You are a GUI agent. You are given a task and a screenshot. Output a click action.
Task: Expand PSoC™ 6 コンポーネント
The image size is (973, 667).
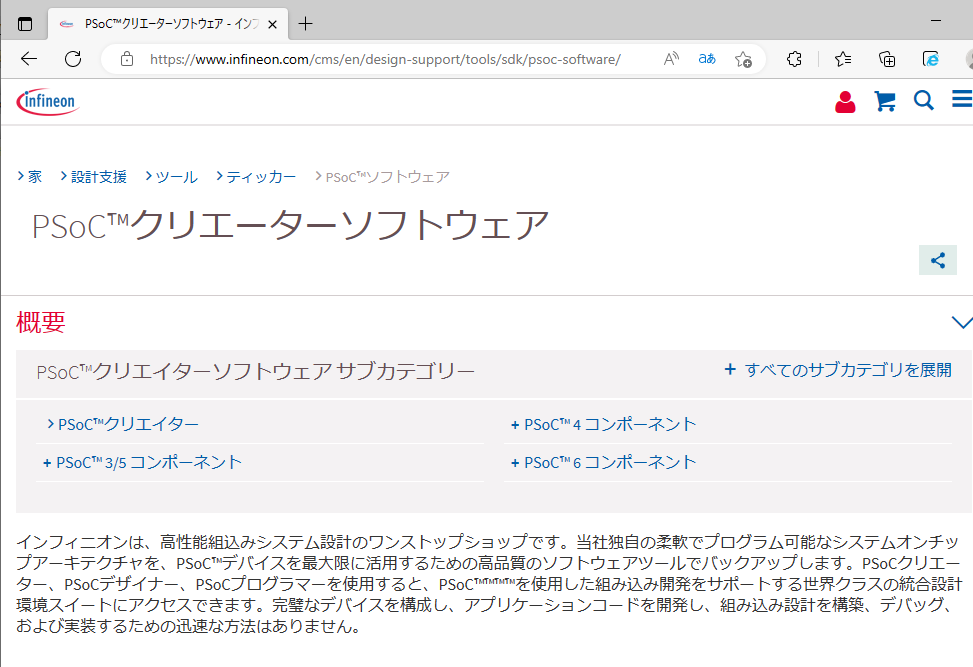click(603, 462)
